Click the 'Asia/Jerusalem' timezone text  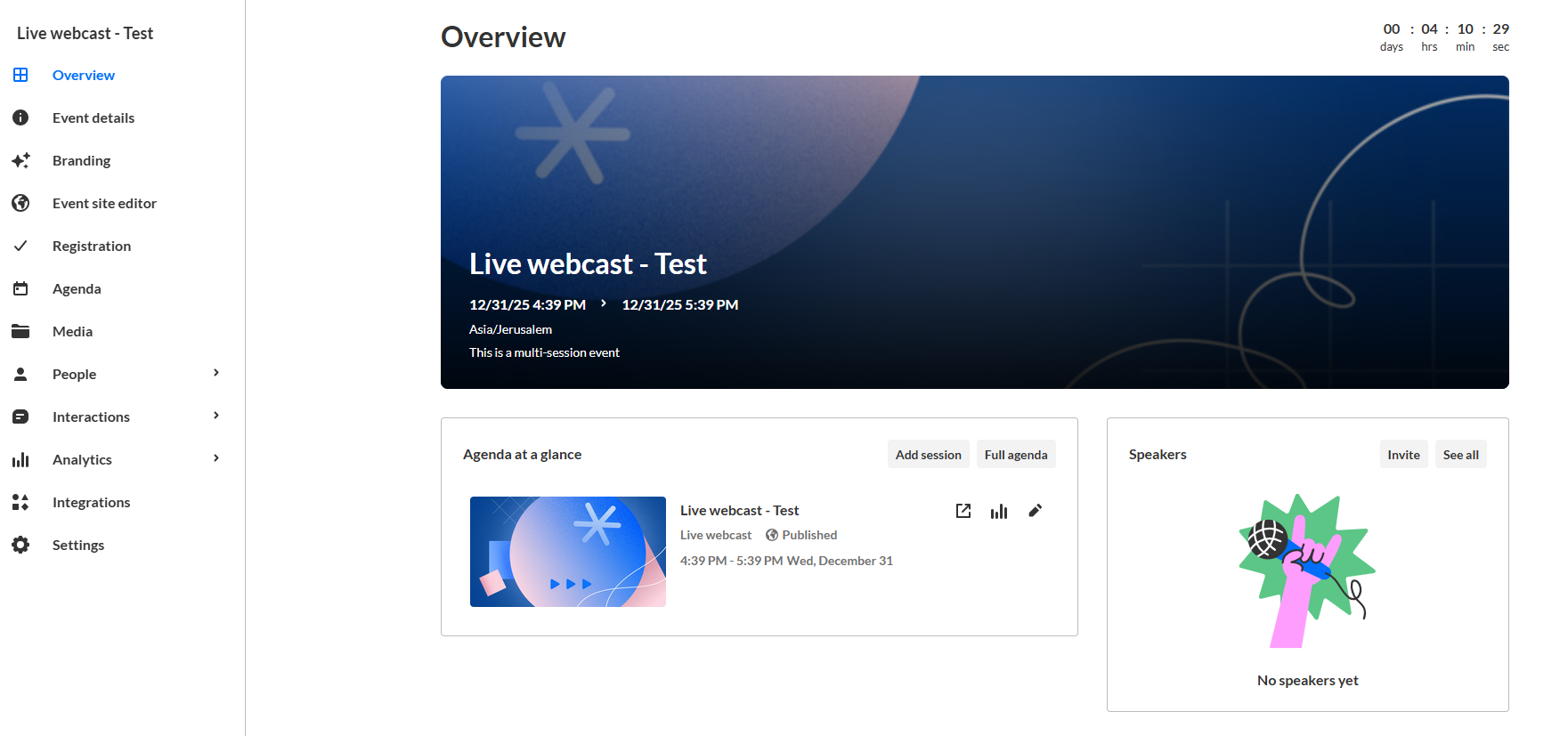510,329
